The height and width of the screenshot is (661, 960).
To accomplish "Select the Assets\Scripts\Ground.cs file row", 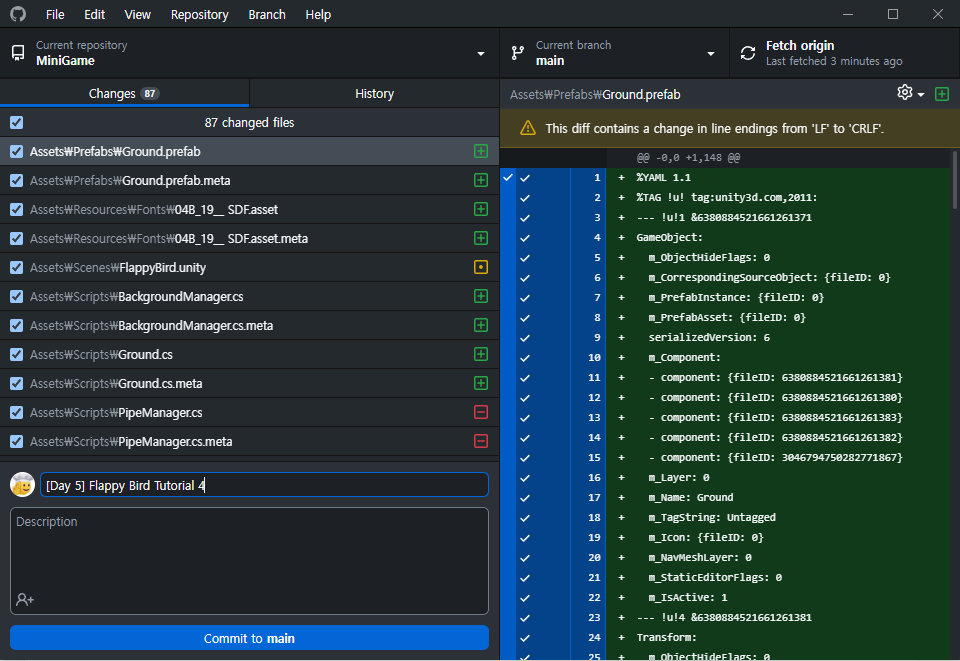I will pos(250,354).
